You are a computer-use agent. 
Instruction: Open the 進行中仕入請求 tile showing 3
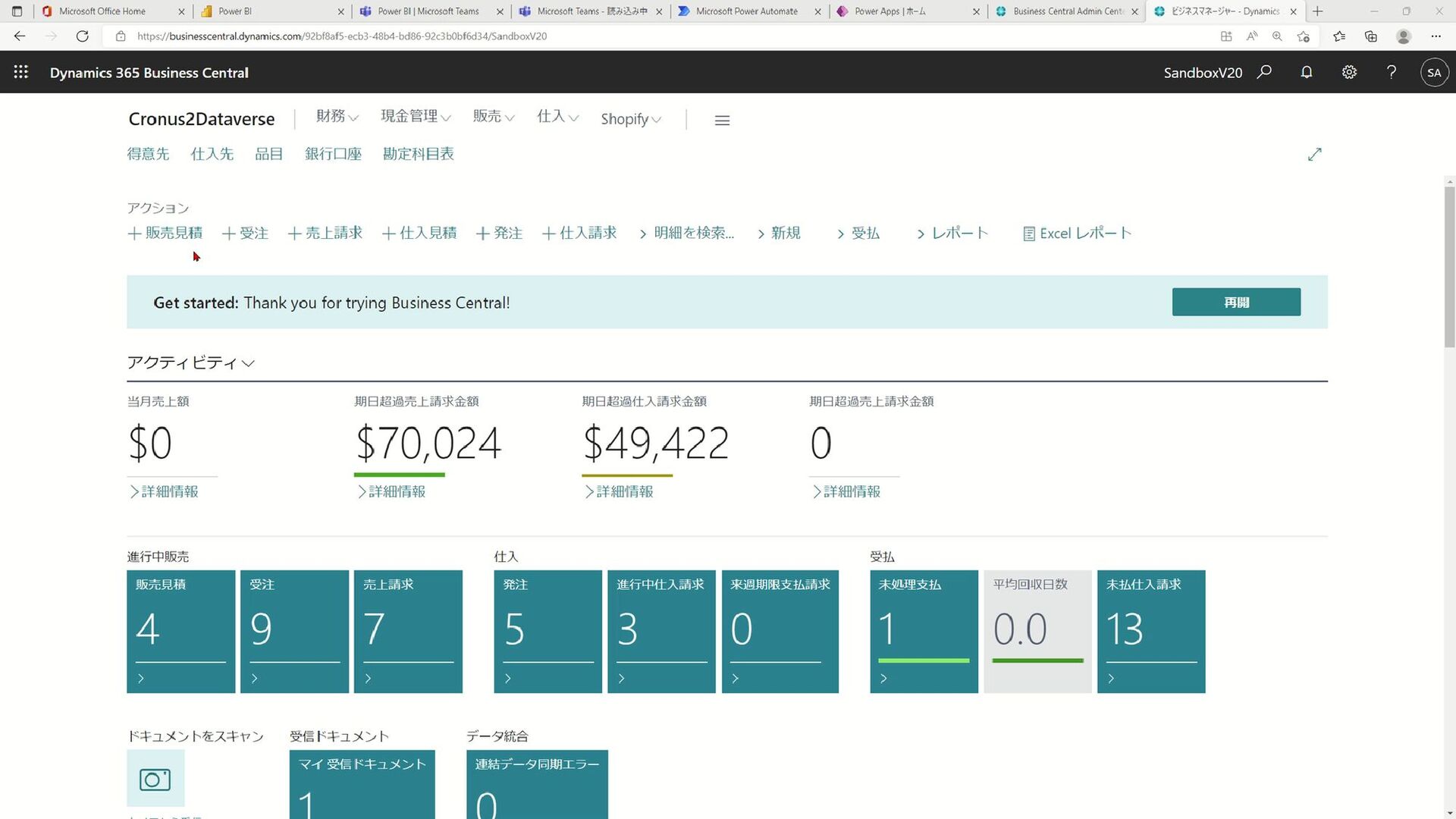click(x=661, y=632)
